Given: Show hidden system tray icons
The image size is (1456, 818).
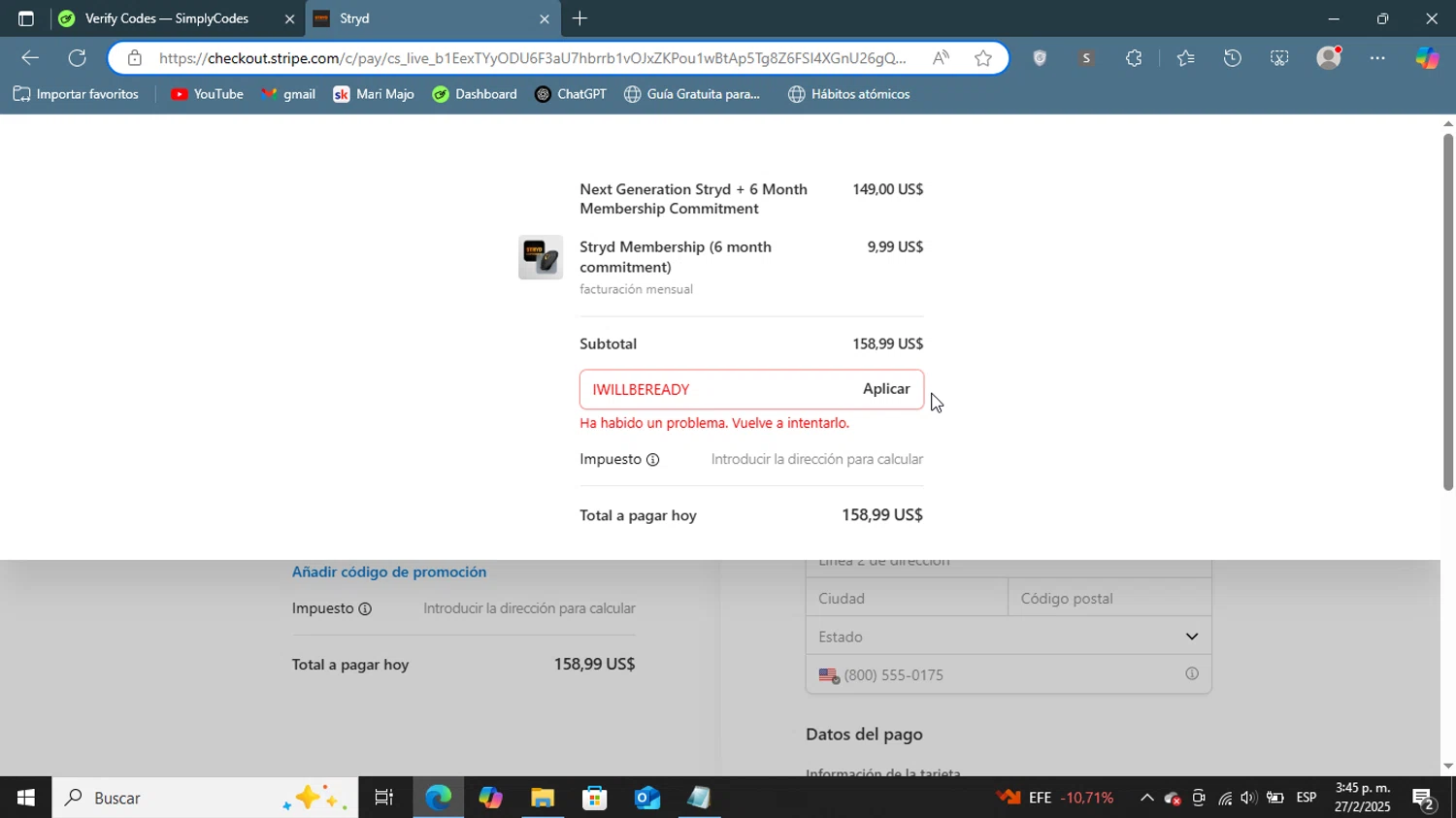Looking at the screenshot, I should point(1146,798).
